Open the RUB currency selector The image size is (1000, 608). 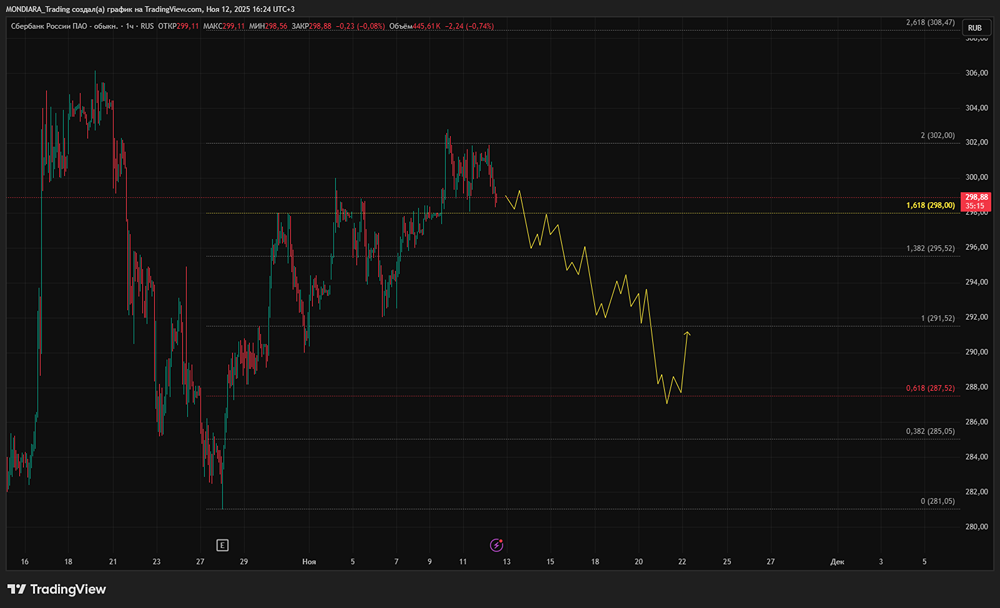coord(974,28)
